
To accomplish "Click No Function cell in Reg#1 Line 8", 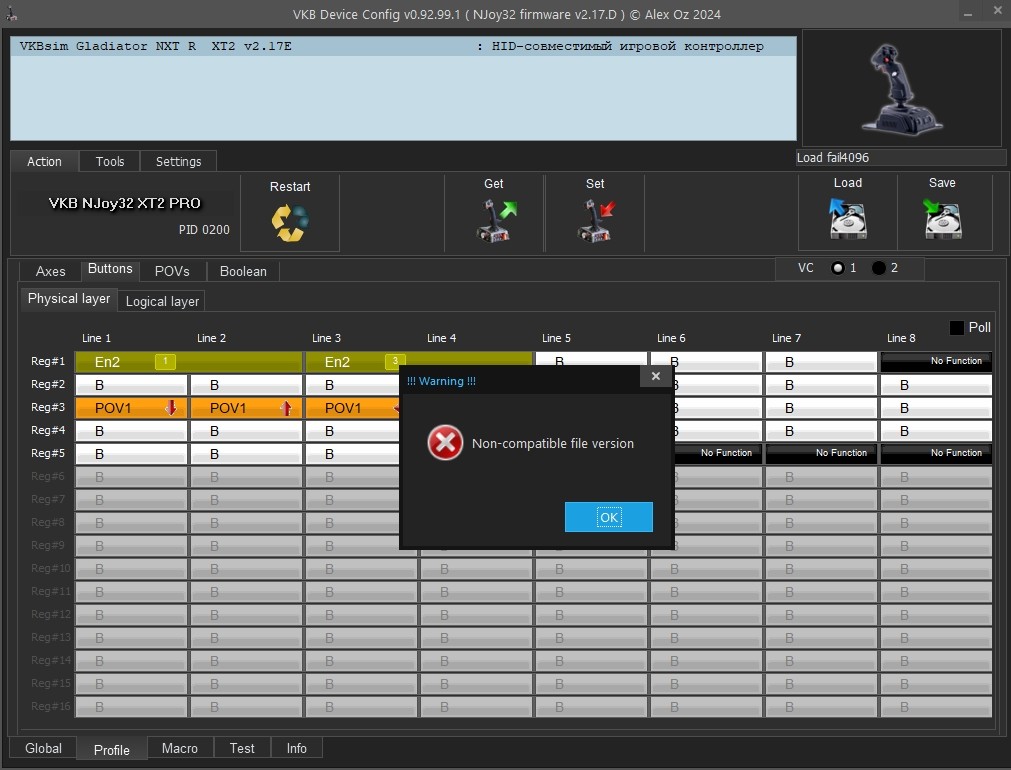I will click(x=936, y=362).
